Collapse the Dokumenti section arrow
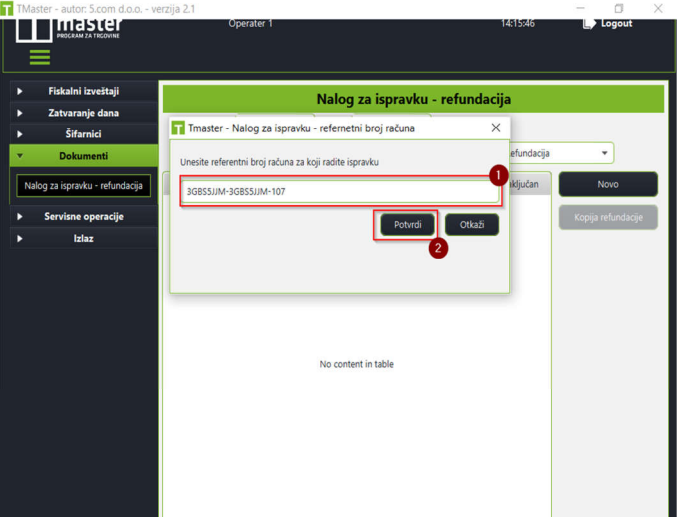The image size is (677, 517). (x=20, y=156)
